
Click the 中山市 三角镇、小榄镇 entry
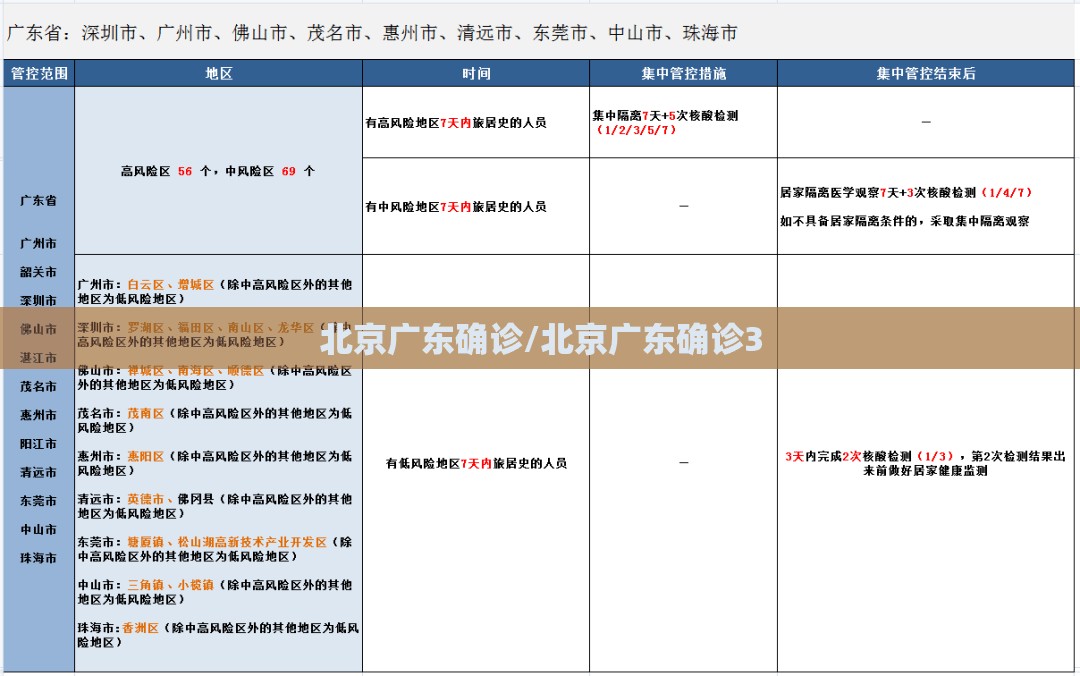click(x=216, y=591)
